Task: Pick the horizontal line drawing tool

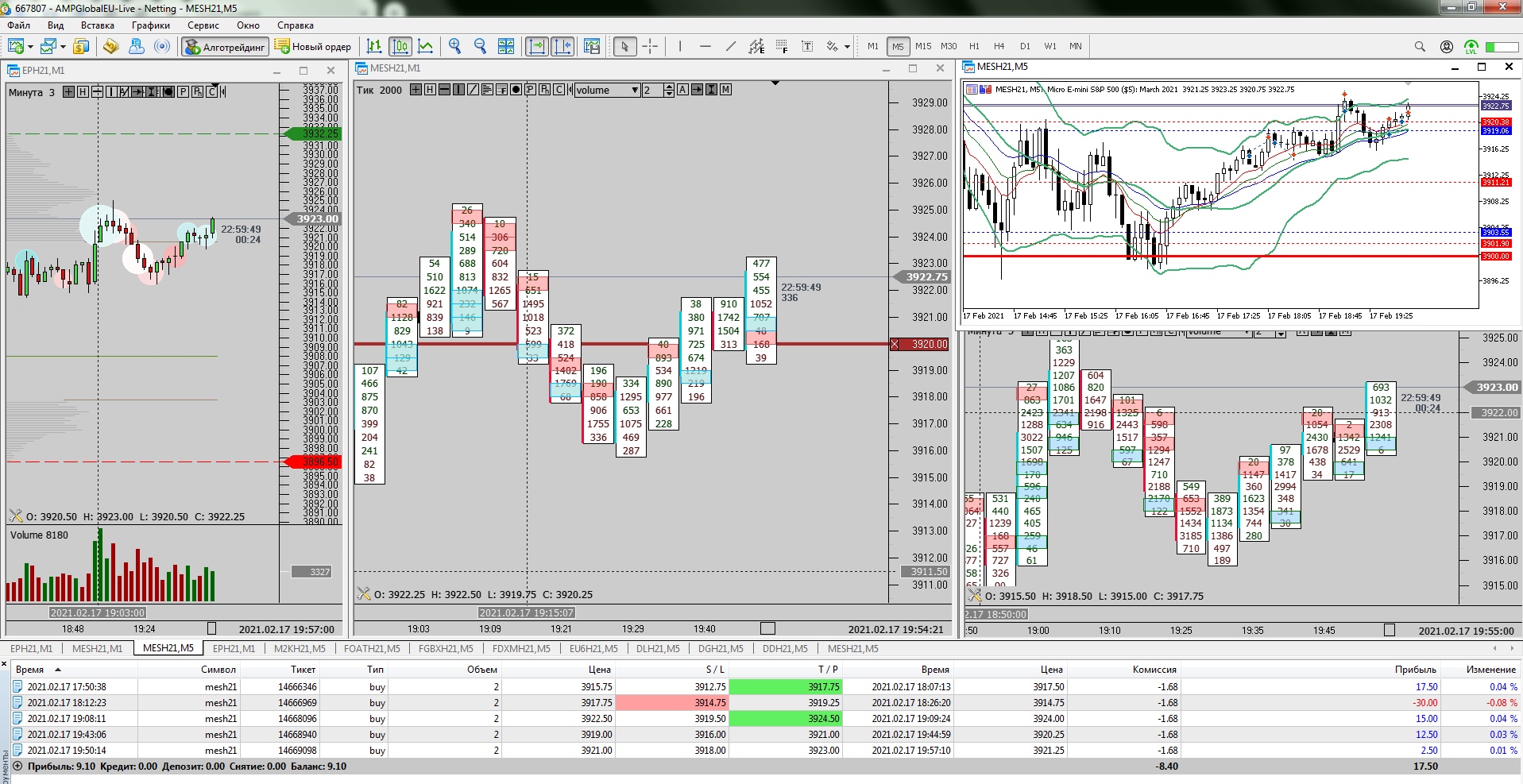Action: point(705,46)
